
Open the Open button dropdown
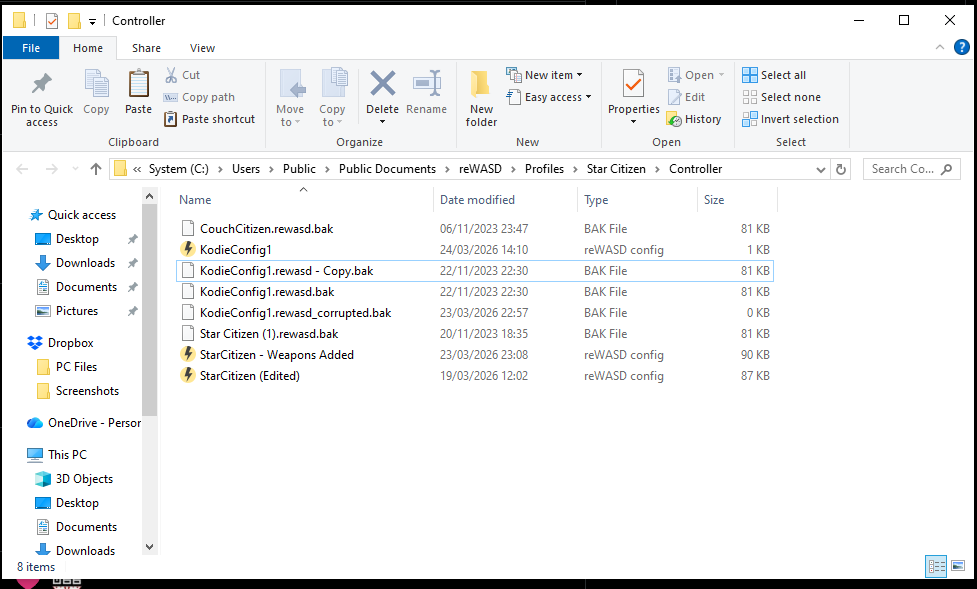[722, 75]
